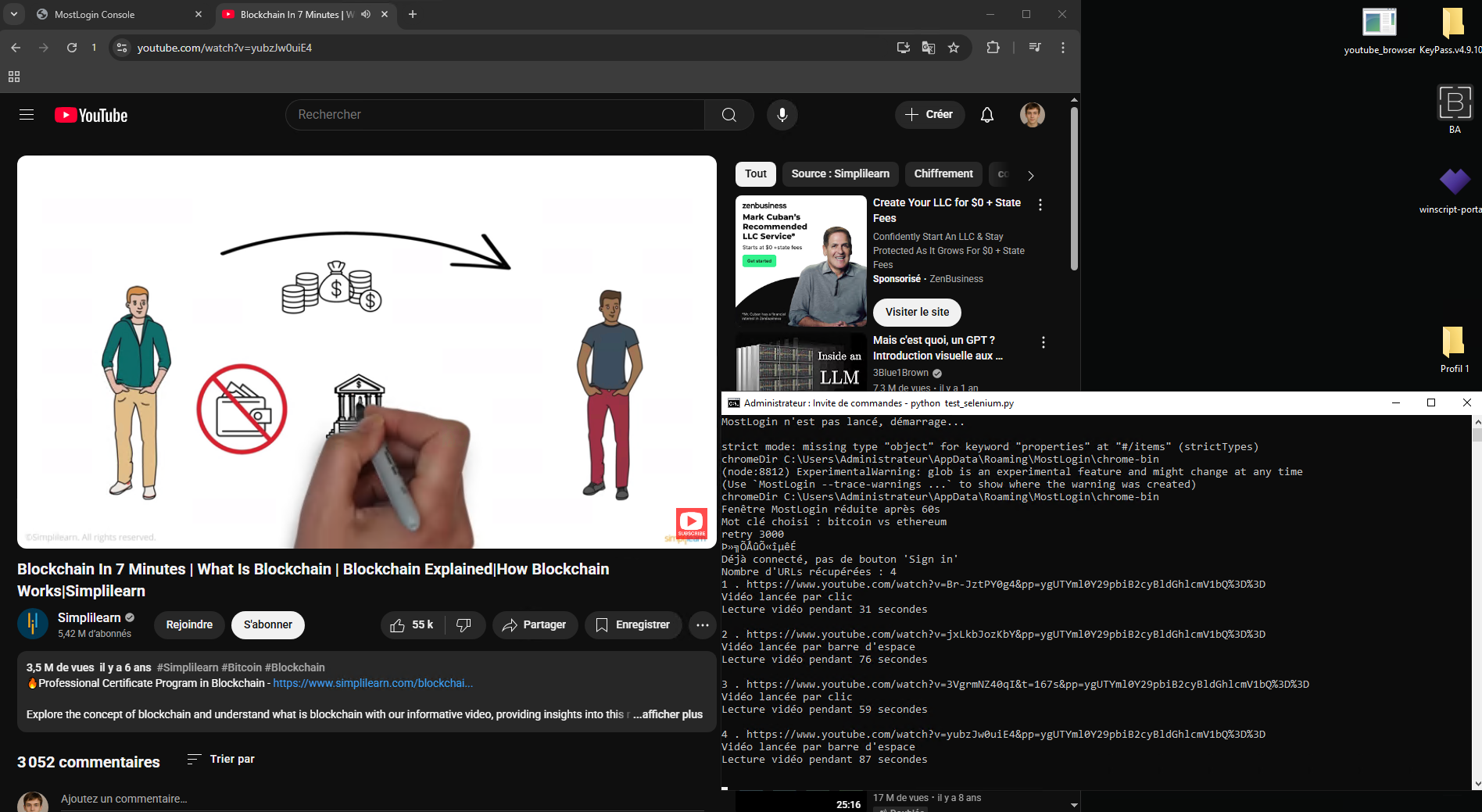This screenshot has width=1482, height=812.
Task: Open the apps grid in bookmarks bar
Action: tap(14, 77)
